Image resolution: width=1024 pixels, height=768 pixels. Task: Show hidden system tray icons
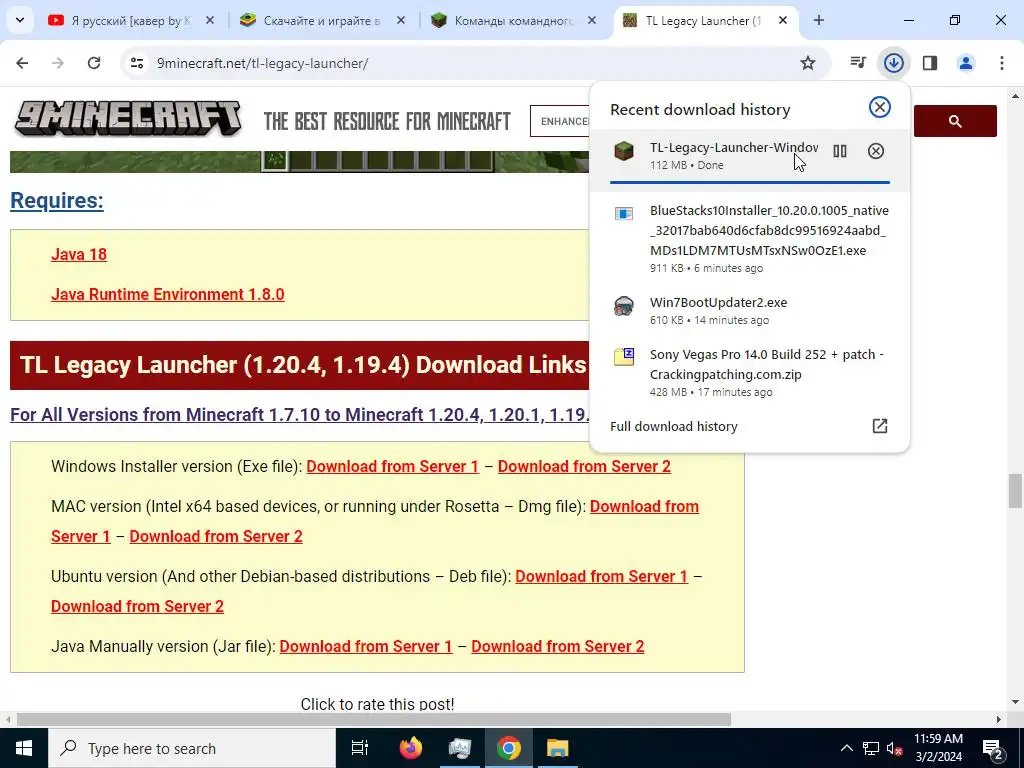(846, 748)
